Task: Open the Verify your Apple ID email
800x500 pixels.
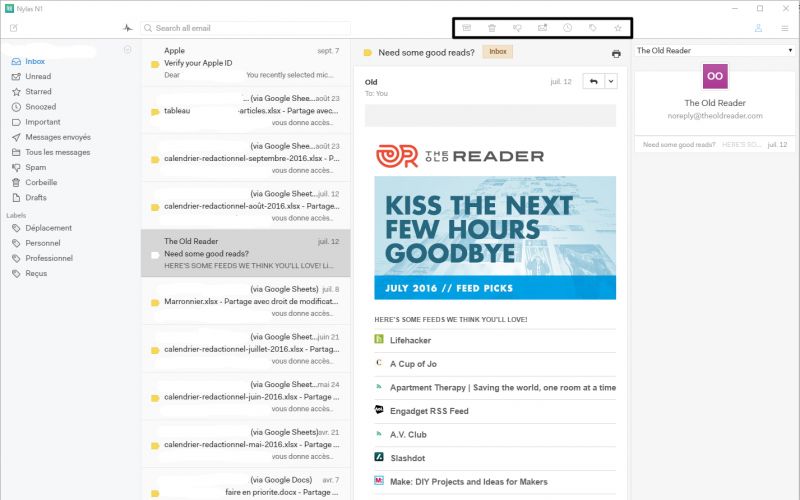Action: [246, 63]
